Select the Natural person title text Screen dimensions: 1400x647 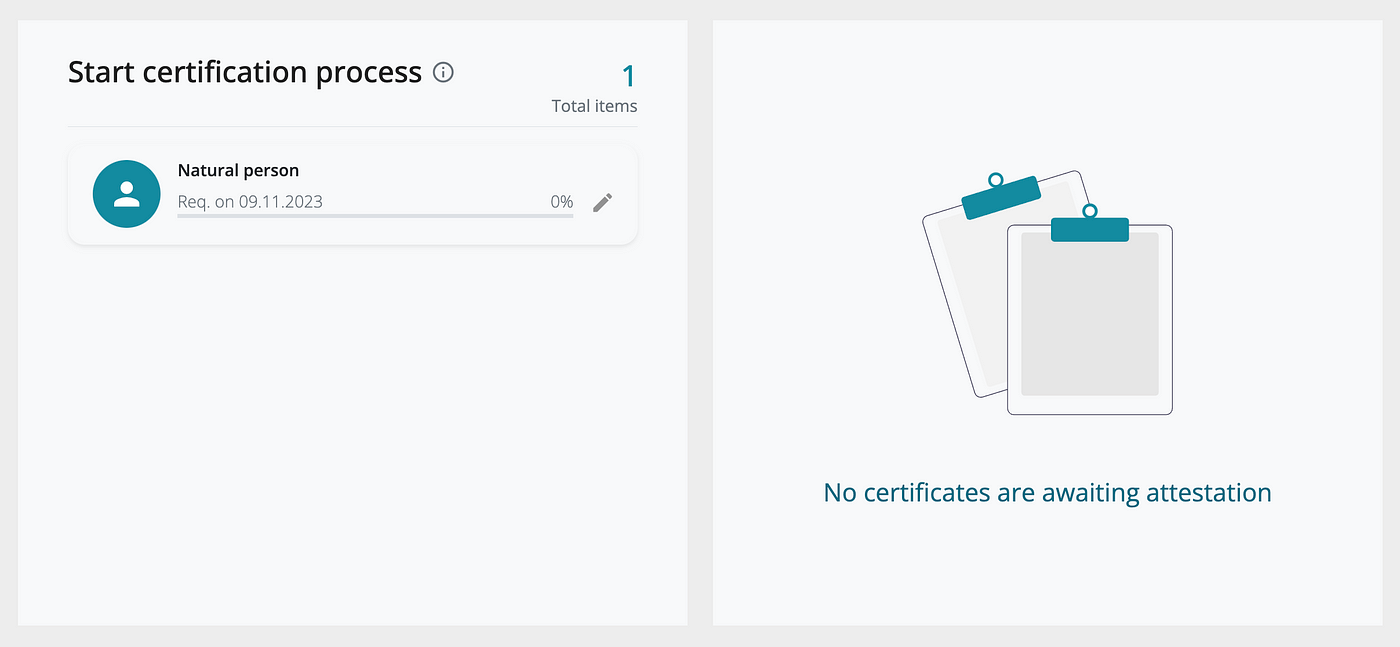point(238,170)
